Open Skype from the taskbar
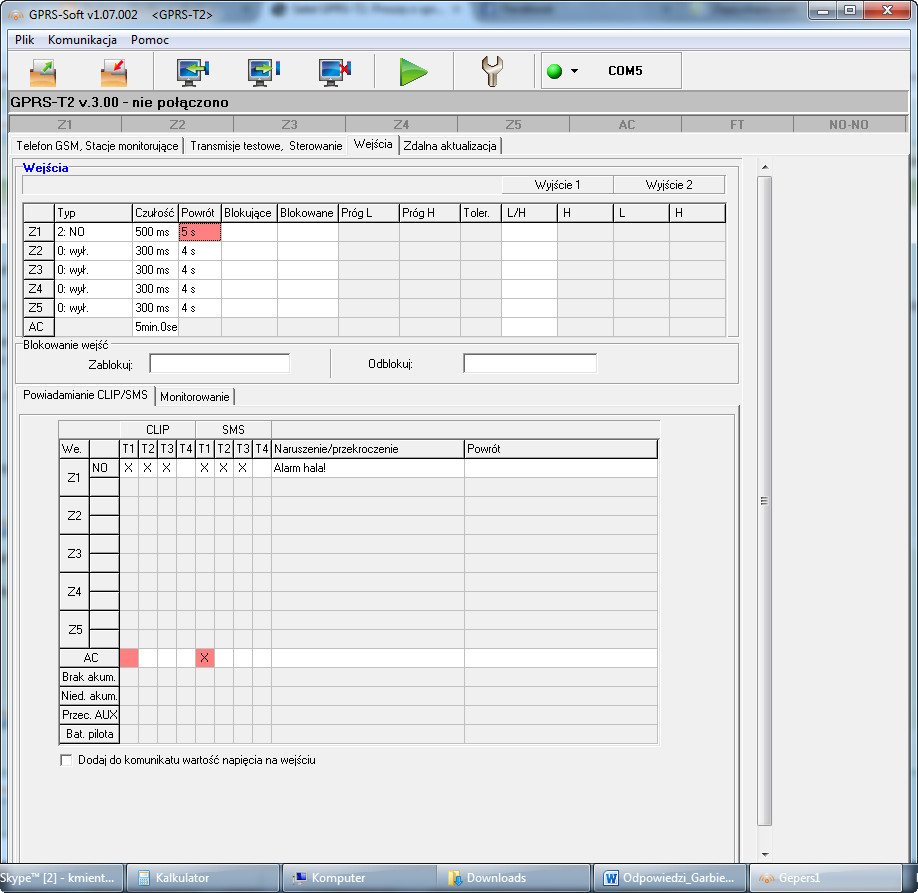918x893 pixels. click(60, 878)
